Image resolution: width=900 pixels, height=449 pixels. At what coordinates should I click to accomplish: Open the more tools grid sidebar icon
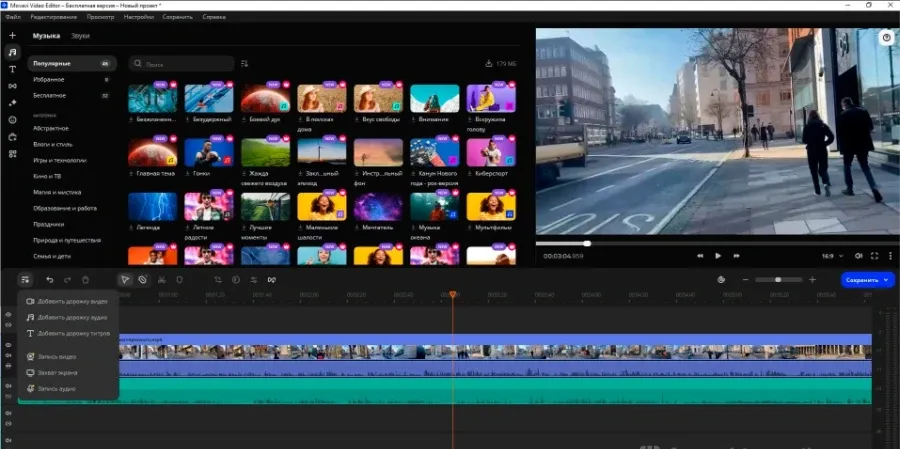pos(12,154)
